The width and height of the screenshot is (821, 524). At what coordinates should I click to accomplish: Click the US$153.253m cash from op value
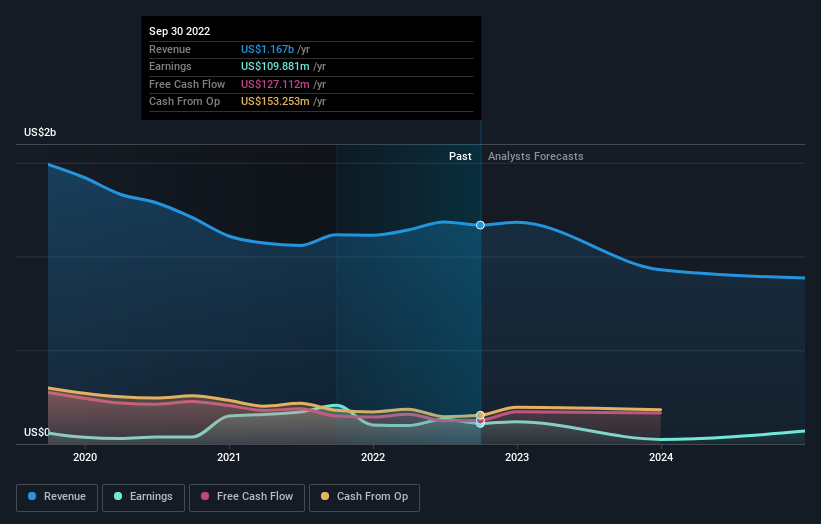click(275, 102)
